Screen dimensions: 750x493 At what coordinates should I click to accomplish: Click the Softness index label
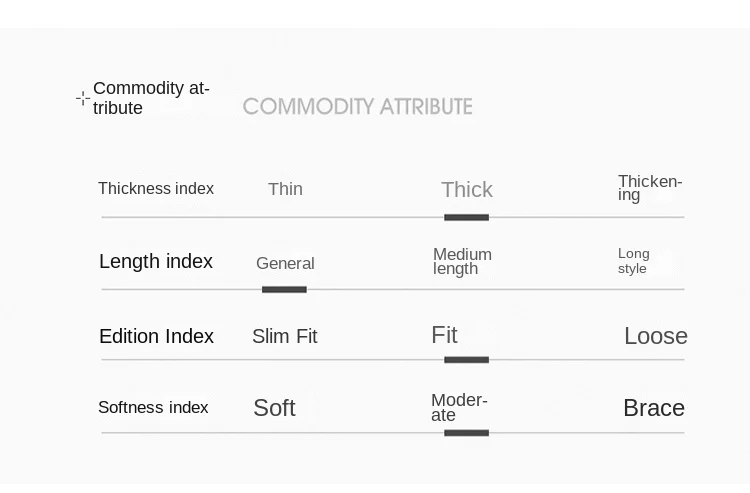(x=153, y=407)
